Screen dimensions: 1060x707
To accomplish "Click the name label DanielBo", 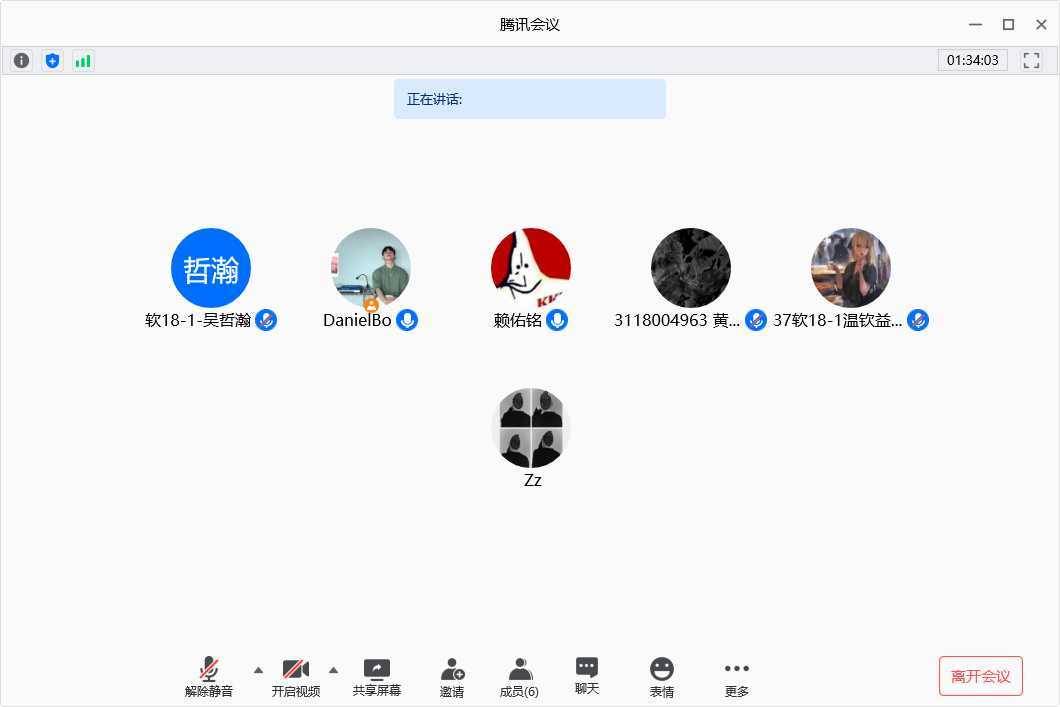I will click(x=358, y=320).
